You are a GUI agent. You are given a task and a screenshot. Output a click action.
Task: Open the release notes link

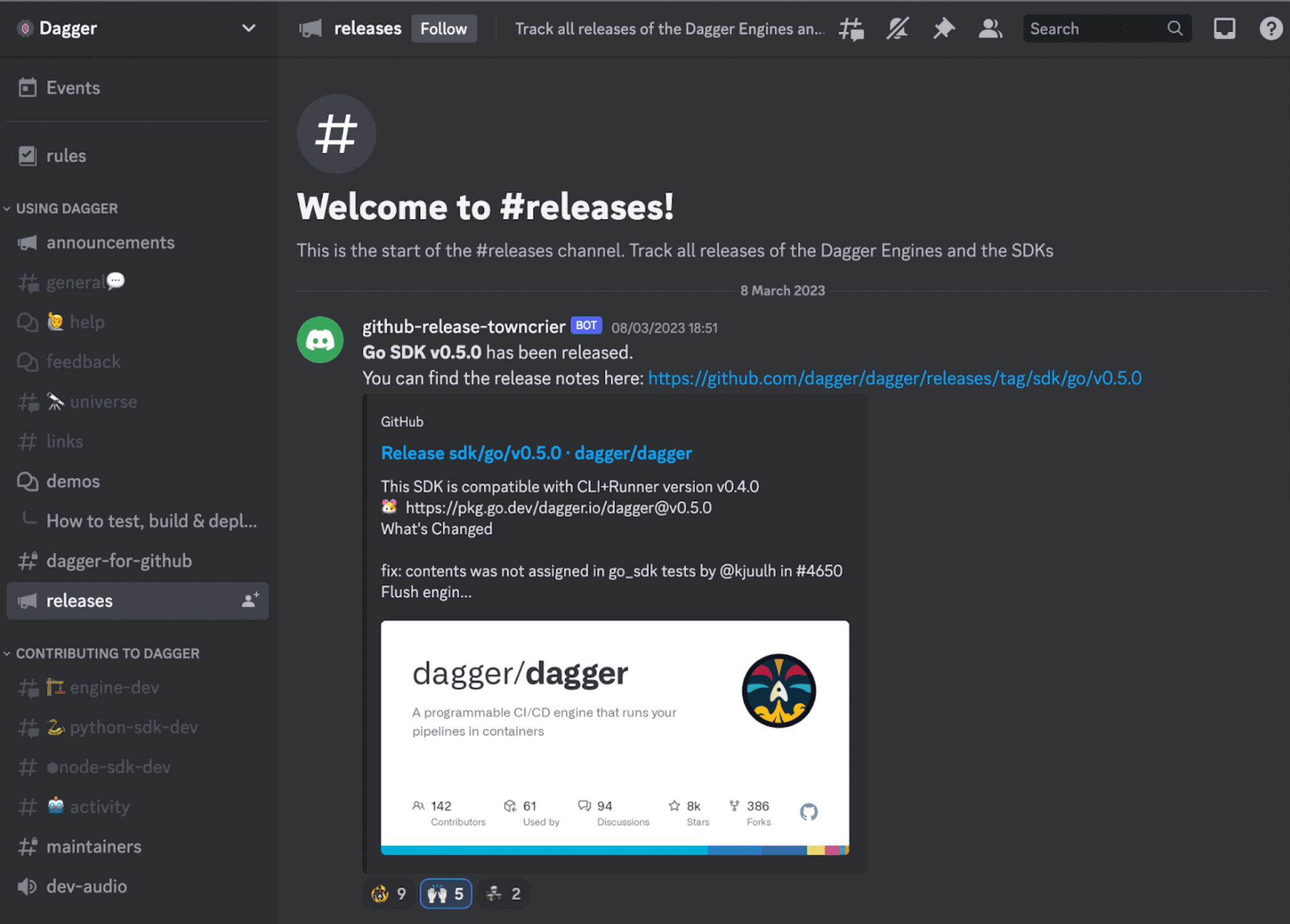(894, 378)
